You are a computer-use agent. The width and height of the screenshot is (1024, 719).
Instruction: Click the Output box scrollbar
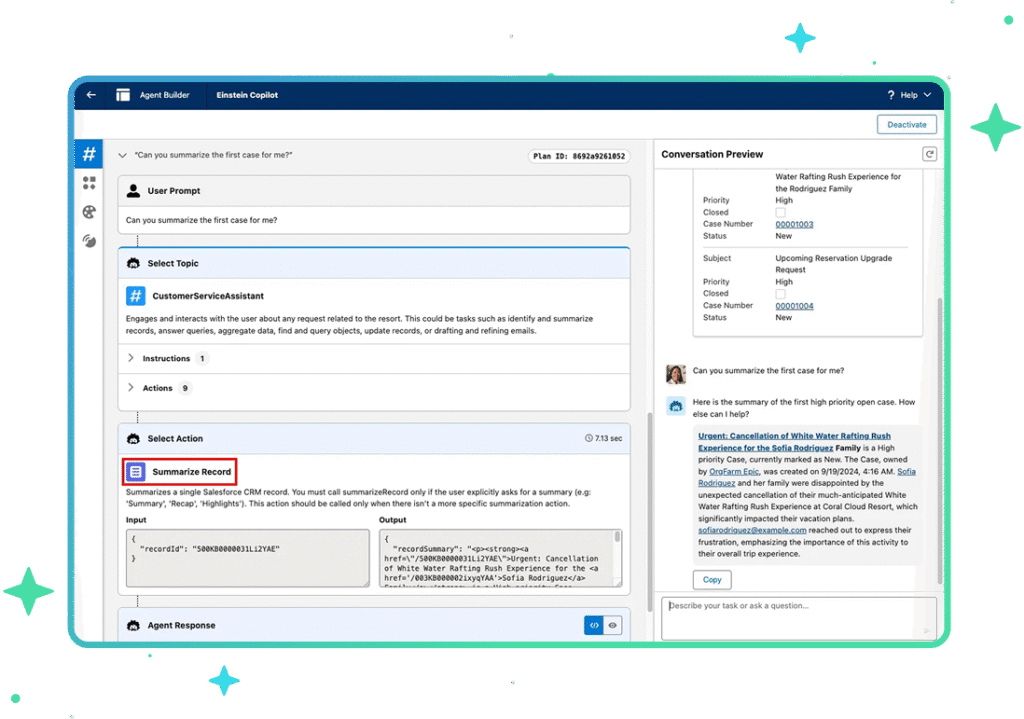617,537
